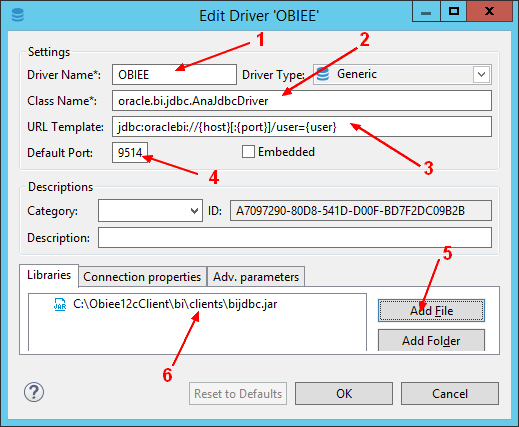Click the URL Template label

[65, 127]
